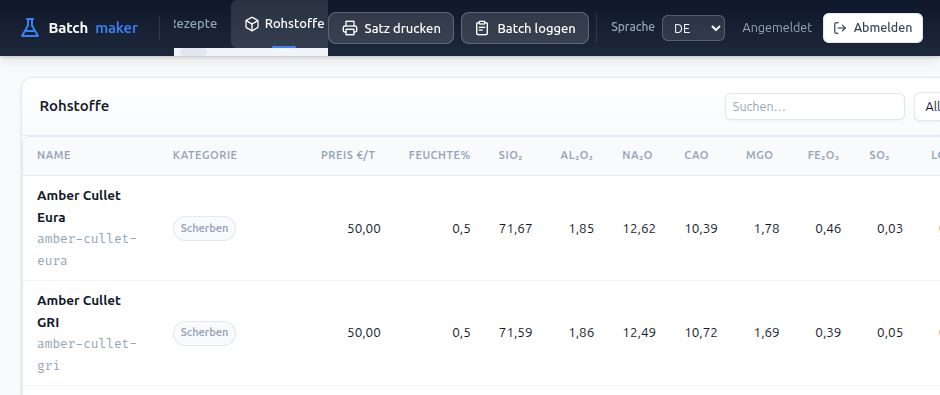Click the Abmelden button

pos(873,28)
